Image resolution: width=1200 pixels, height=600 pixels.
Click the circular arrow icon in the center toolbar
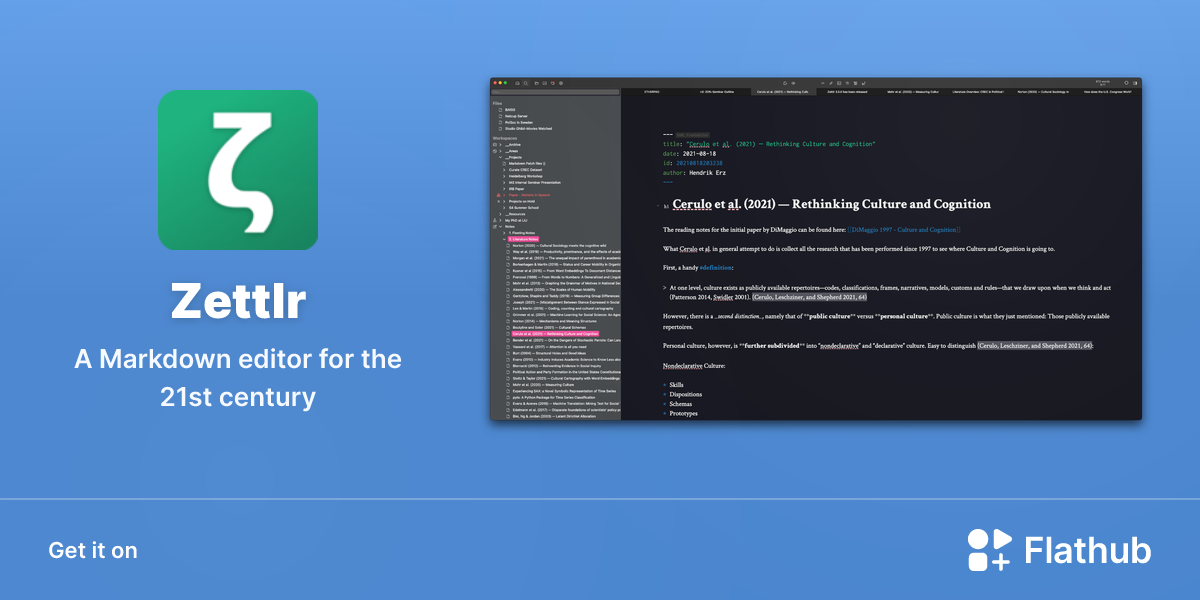[785, 83]
